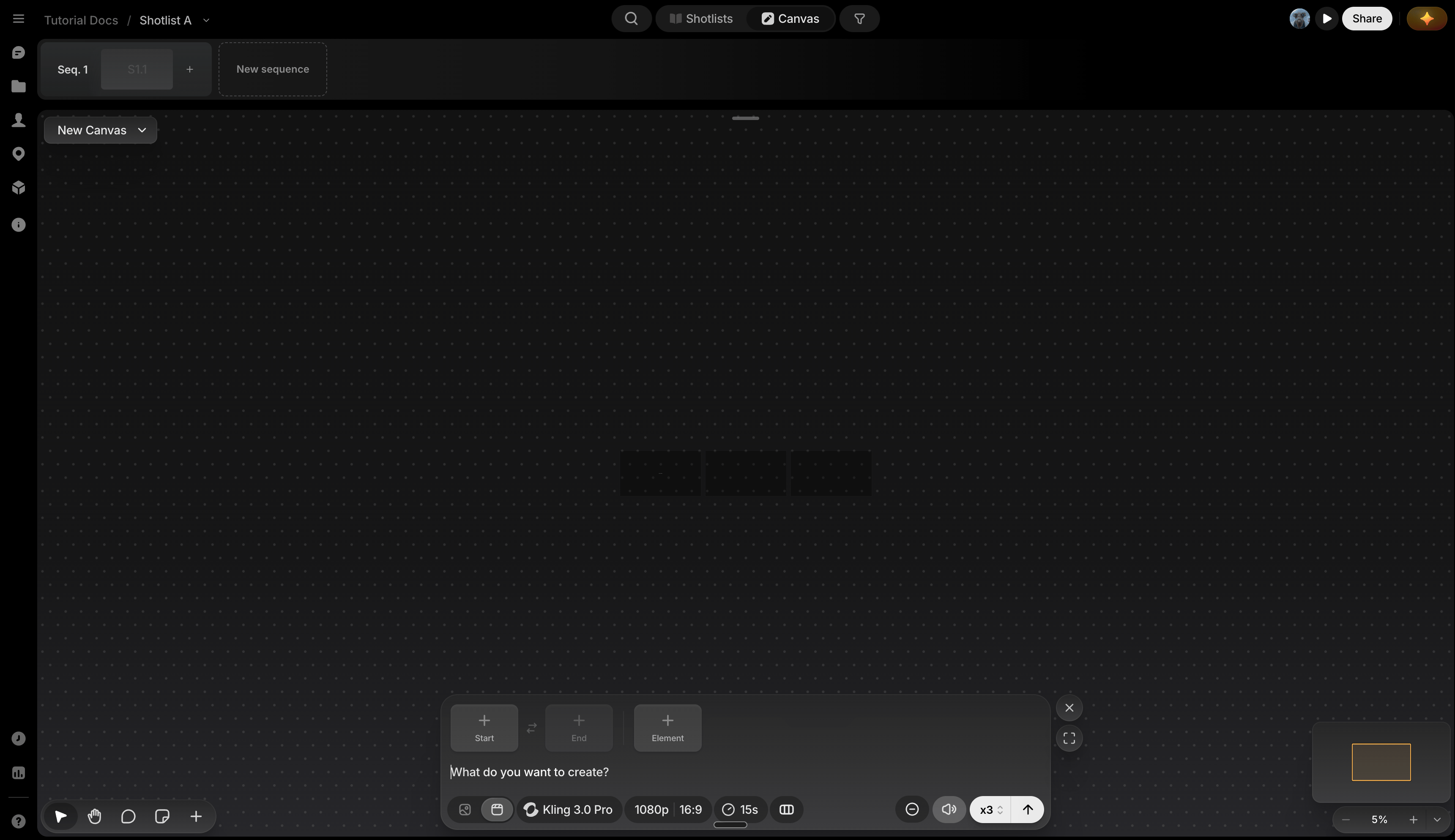1455x840 pixels.
Task: Click the orange sparkle AI button
Action: (1427, 19)
